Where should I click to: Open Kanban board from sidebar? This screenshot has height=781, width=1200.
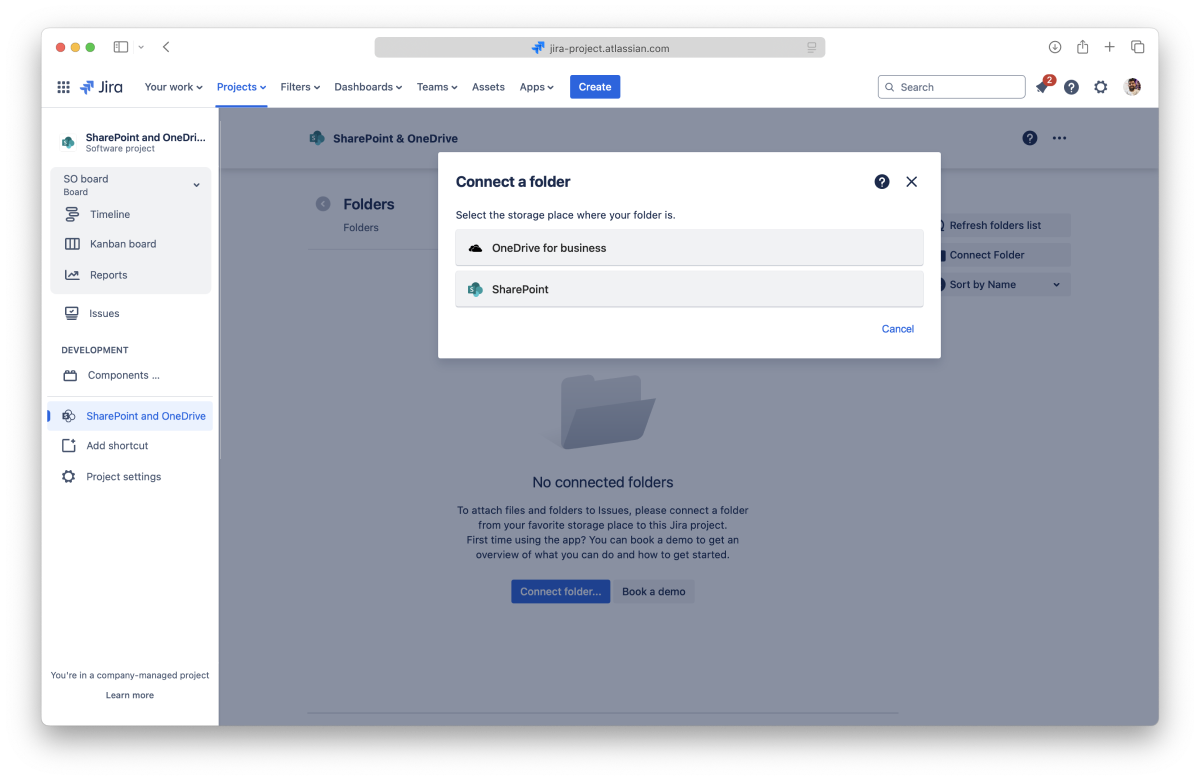(x=122, y=244)
